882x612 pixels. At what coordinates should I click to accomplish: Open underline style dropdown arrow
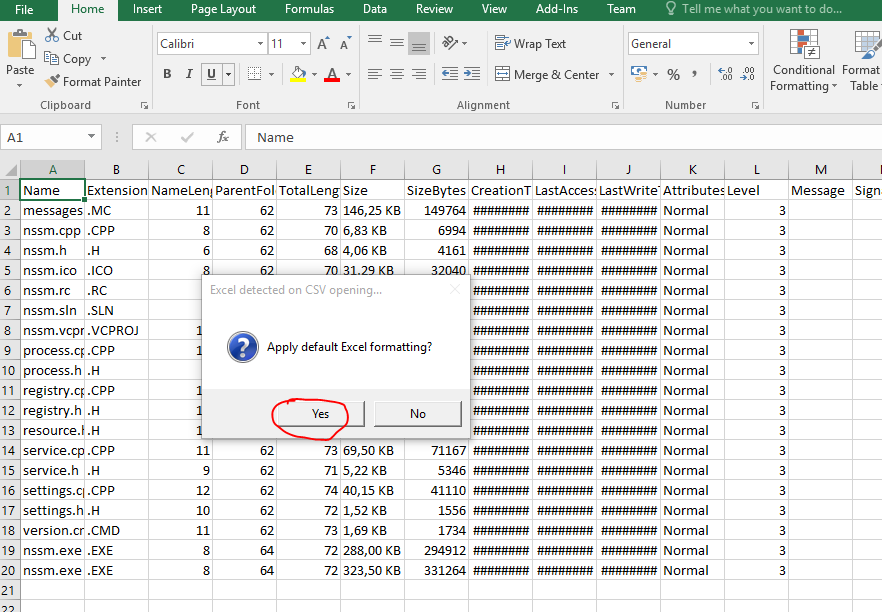pyautogui.click(x=228, y=74)
